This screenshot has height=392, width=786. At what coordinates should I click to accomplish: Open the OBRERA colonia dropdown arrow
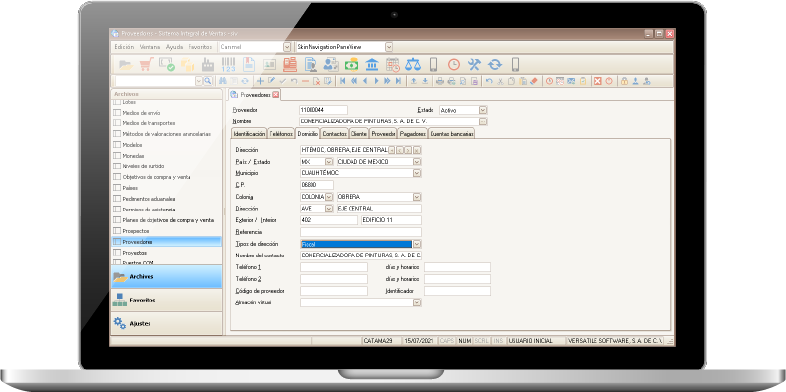pos(417,197)
